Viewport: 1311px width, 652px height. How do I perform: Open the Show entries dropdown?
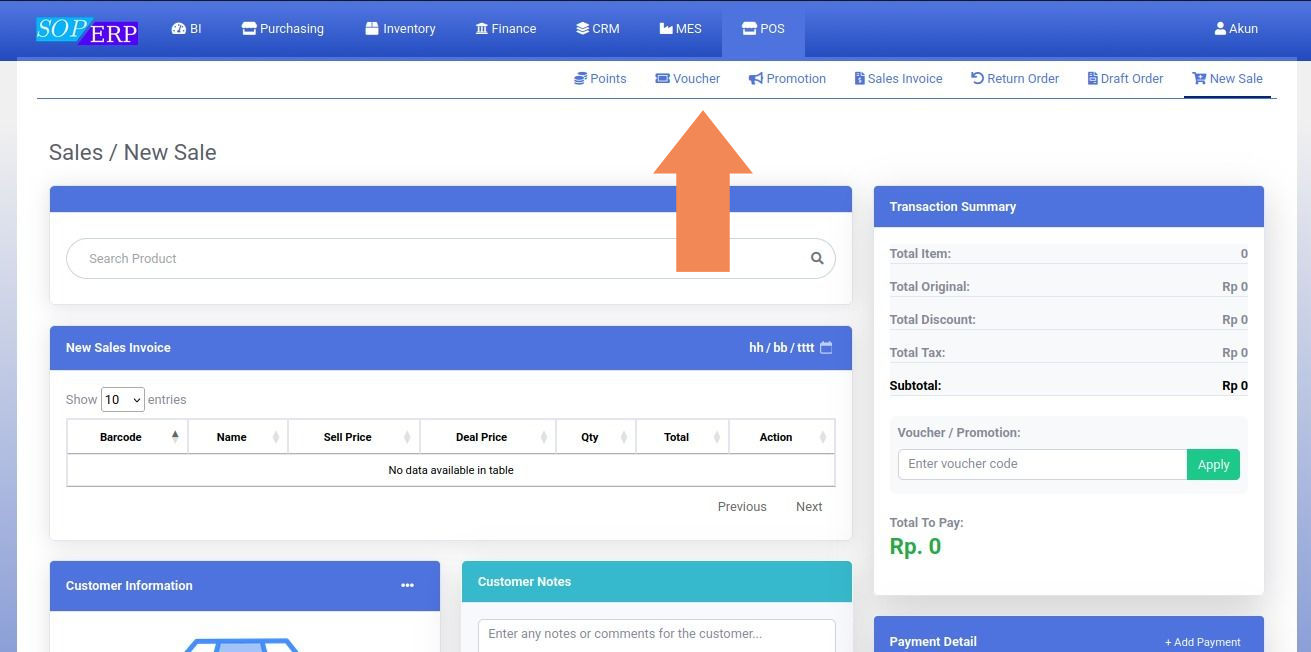[123, 399]
